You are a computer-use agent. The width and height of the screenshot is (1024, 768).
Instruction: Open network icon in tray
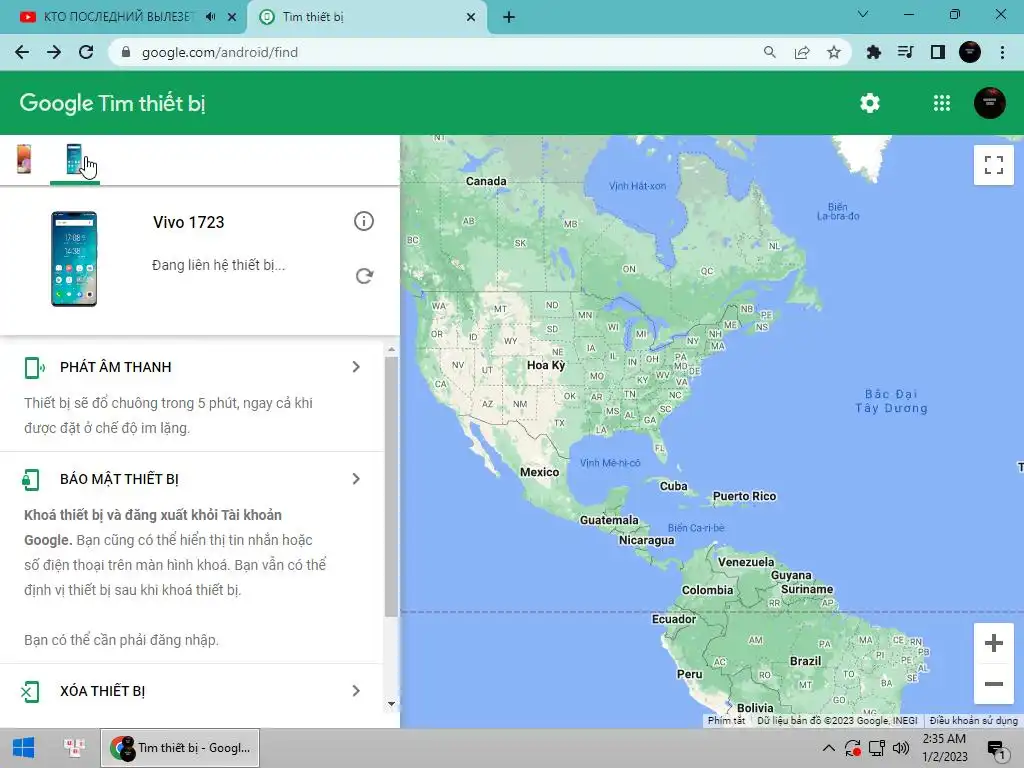[x=877, y=748]
